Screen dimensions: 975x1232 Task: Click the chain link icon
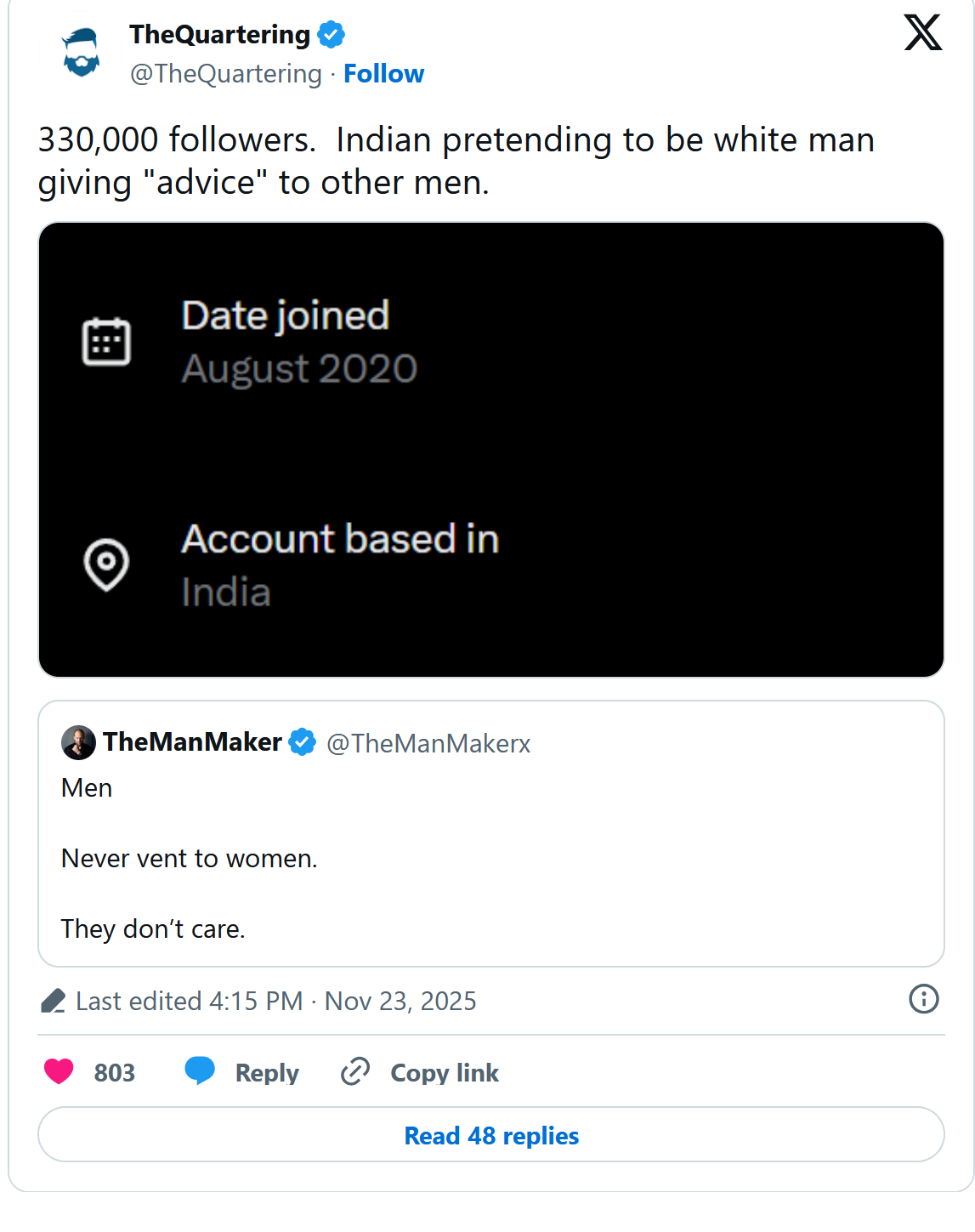click(355, 1071)
